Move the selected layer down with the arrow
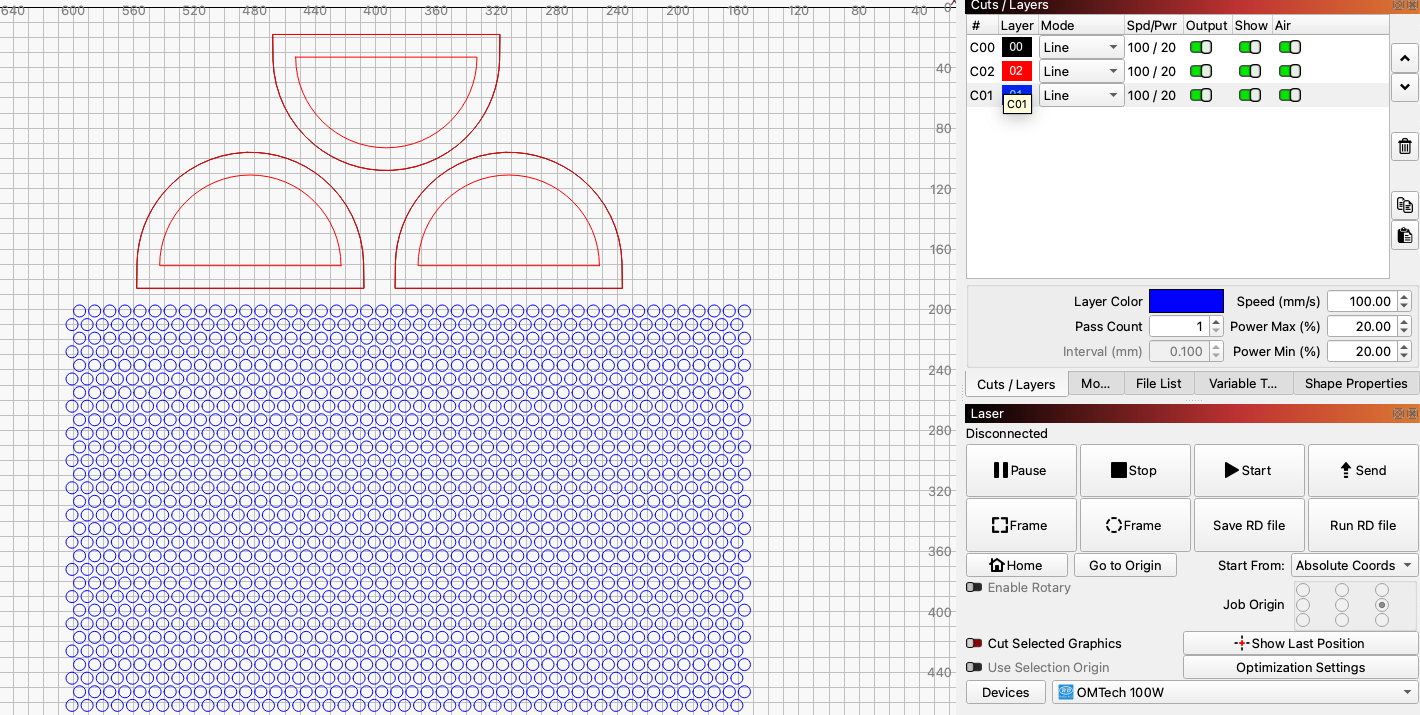Screen dimensions: 1420x715 pyautogui.click(x=1404, y=87)
